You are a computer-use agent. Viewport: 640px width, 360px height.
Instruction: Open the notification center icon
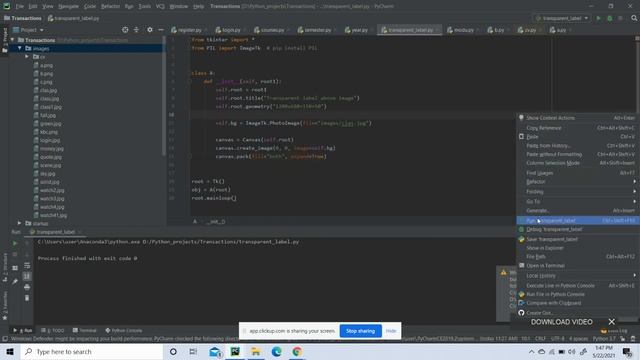627,351
